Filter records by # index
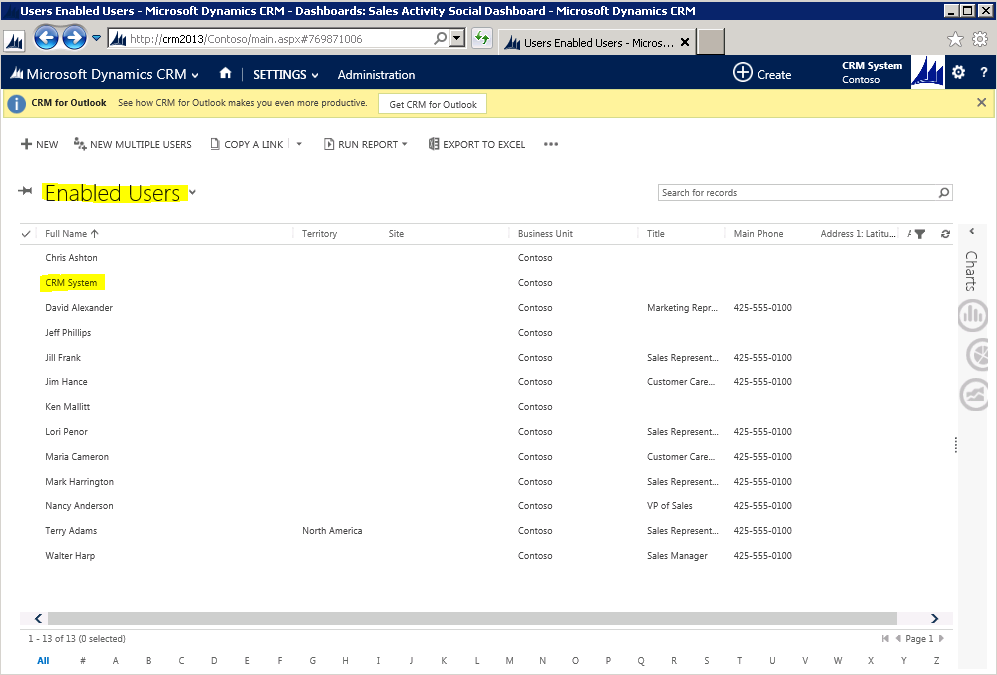This screenshot has height=675, width=997. tap(83, 660)
